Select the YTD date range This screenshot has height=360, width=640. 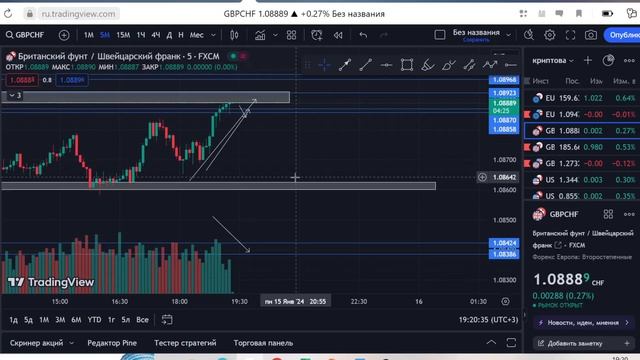click(x=94, y=320)
